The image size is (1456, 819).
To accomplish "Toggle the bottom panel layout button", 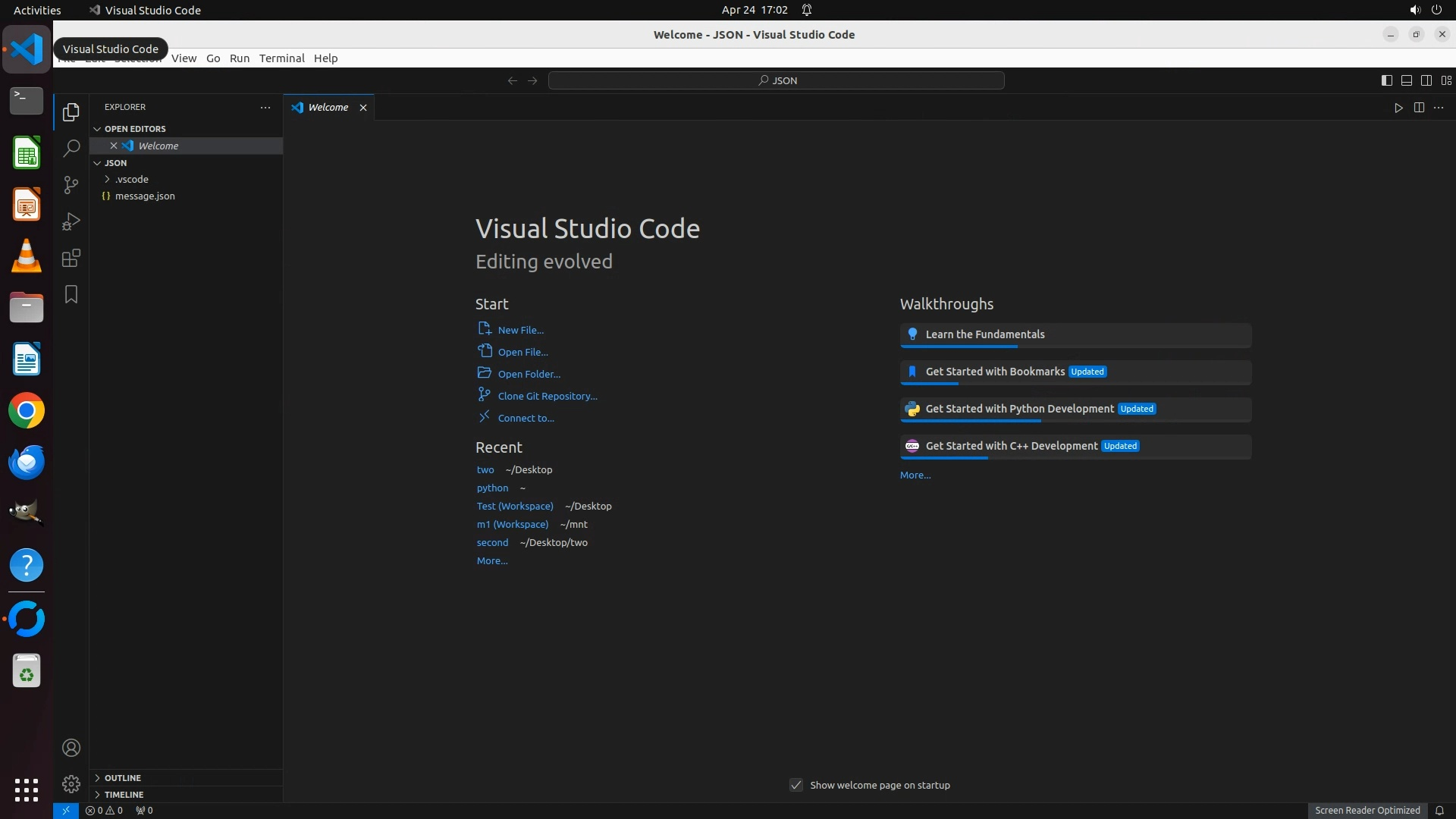I will click(1406, 80).
